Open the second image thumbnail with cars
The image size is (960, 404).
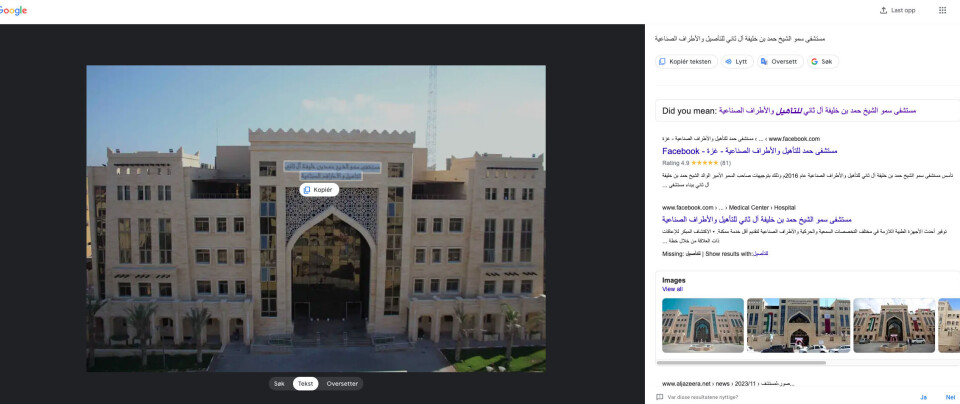tap(797, 325)
